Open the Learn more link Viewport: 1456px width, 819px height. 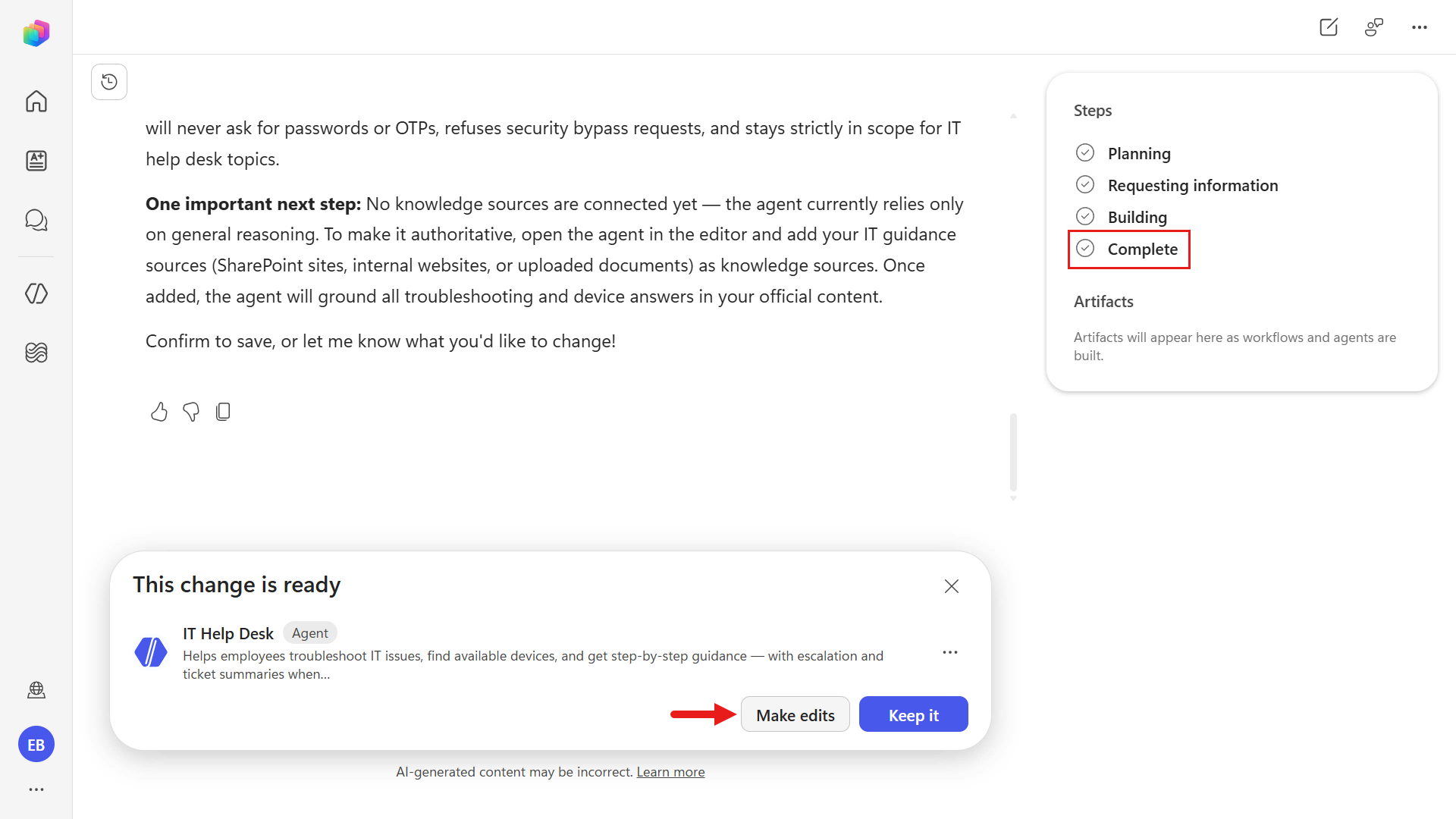(670, 772)
